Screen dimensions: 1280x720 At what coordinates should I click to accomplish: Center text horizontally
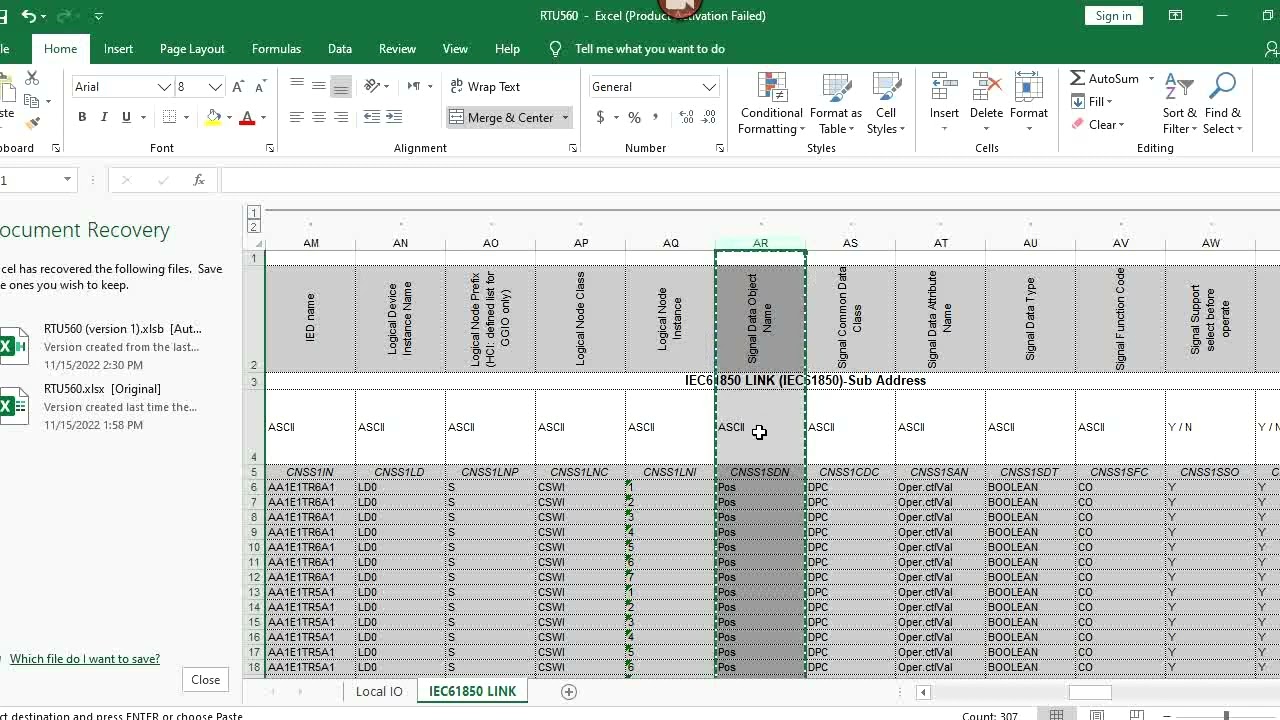click(319, 117)
